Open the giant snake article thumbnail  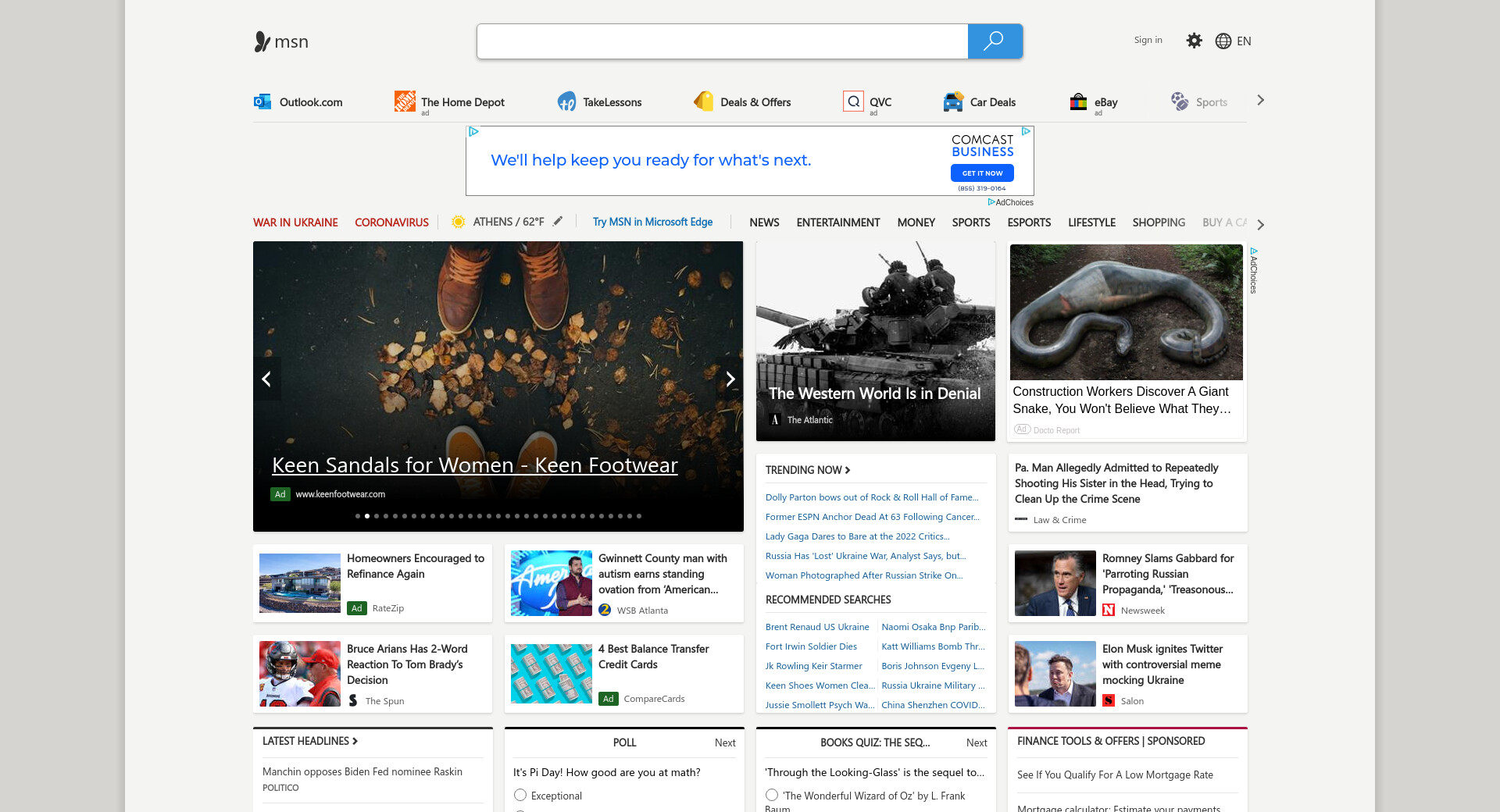(x=1126, y=312)
